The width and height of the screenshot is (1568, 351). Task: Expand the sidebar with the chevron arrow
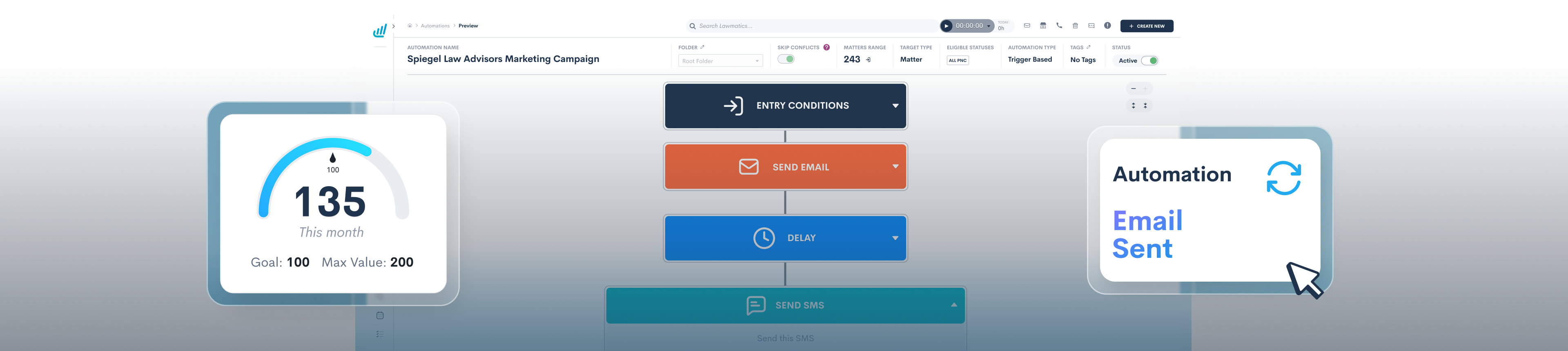[394, 26]
